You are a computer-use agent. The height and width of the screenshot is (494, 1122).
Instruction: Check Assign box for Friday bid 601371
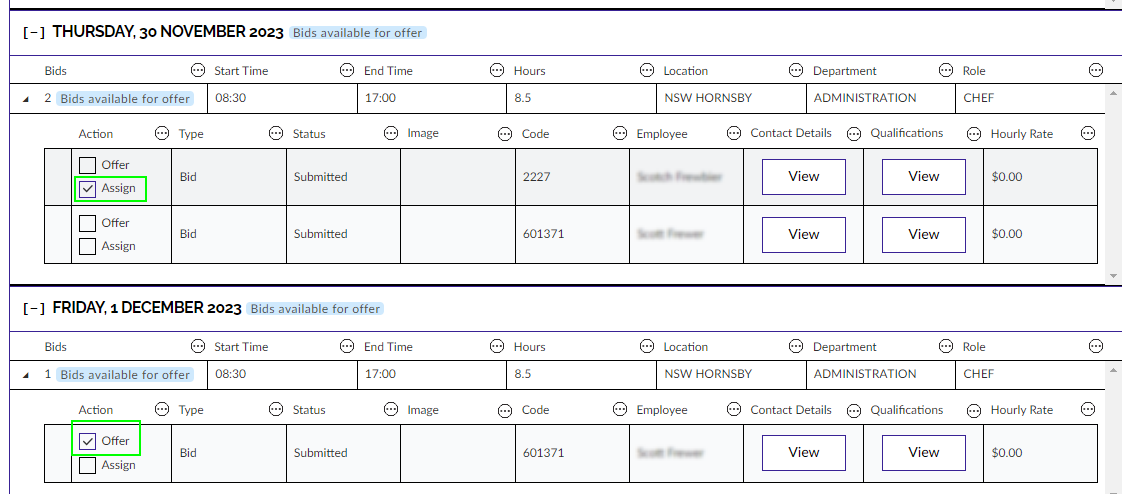(88, 465)
